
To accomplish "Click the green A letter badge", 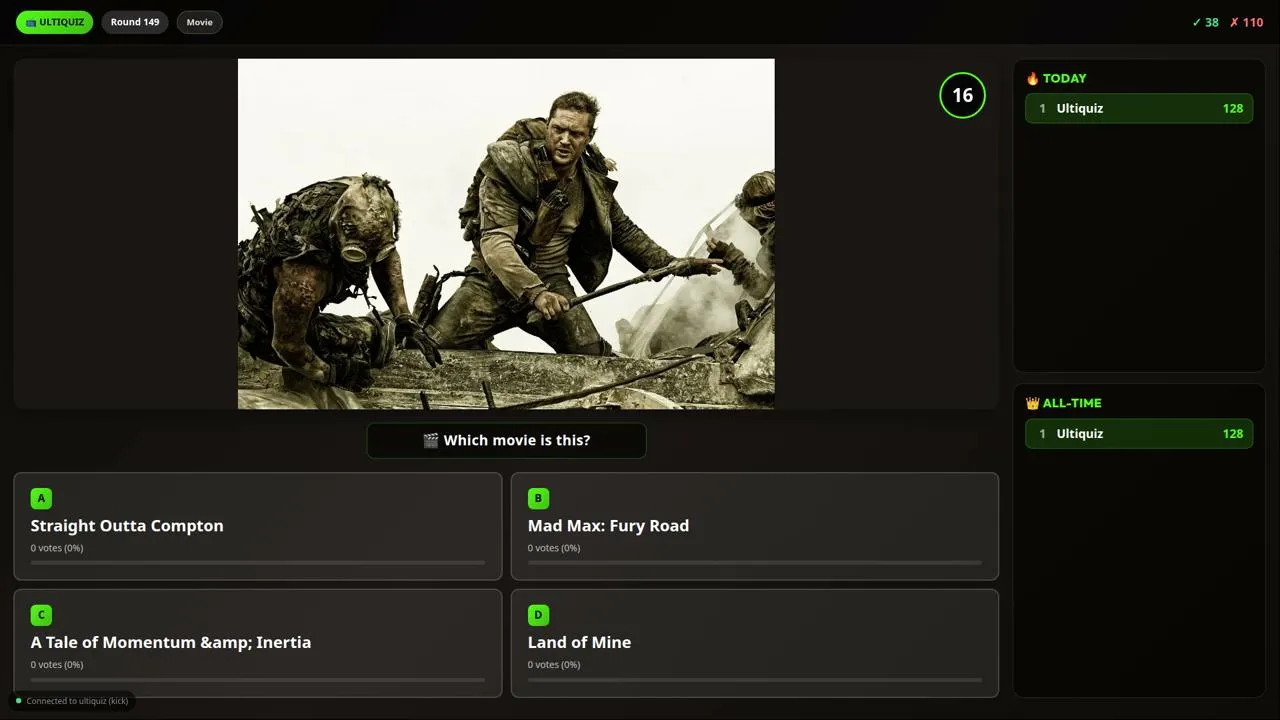I will point(41,498).
